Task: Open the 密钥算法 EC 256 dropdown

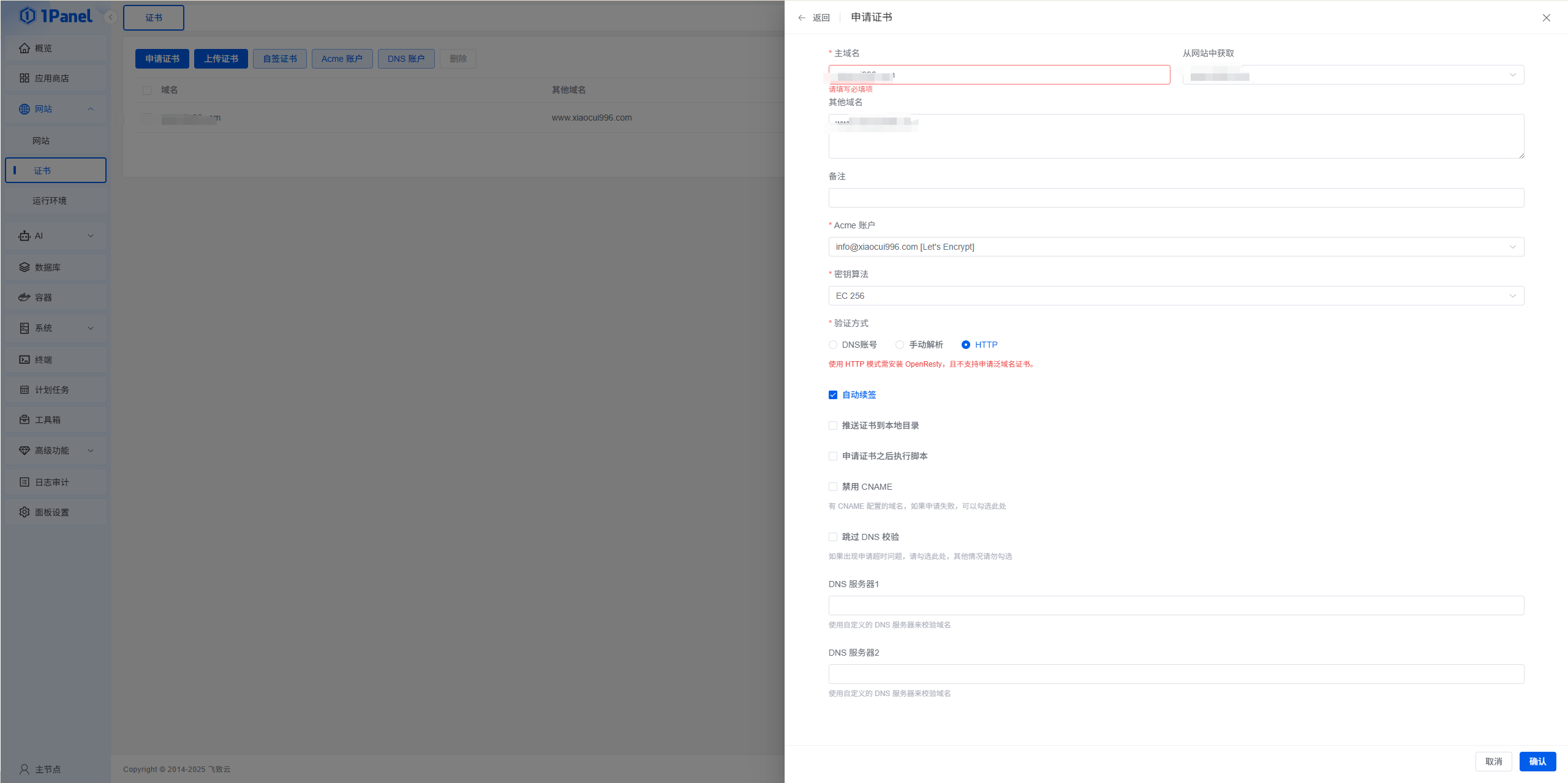Action: [1175, 296]
